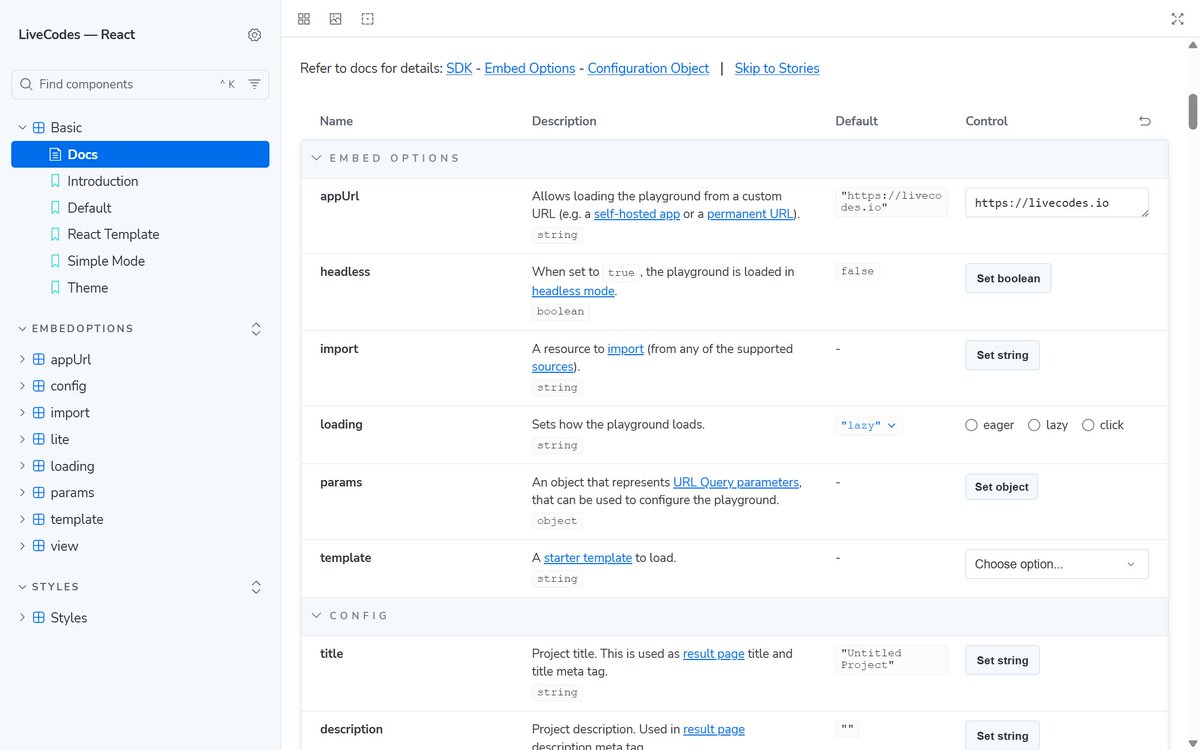Click the bookmark icon beside Introduction
Image resolution: width=1200 pixels, height=750 pixels.
pos(55,181)
